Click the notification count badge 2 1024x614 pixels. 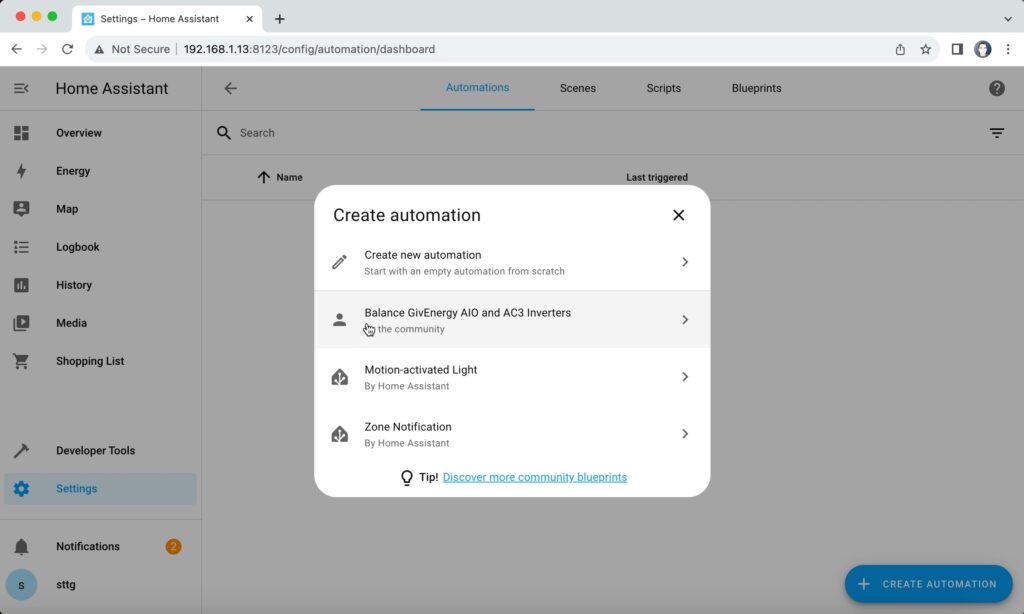point(173,547)
